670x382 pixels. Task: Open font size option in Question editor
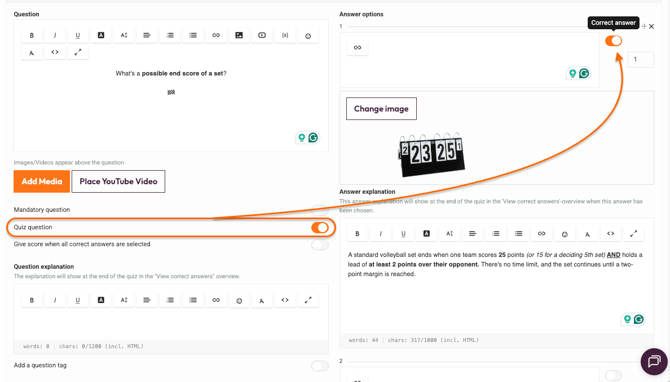click(x=124, y=35)
